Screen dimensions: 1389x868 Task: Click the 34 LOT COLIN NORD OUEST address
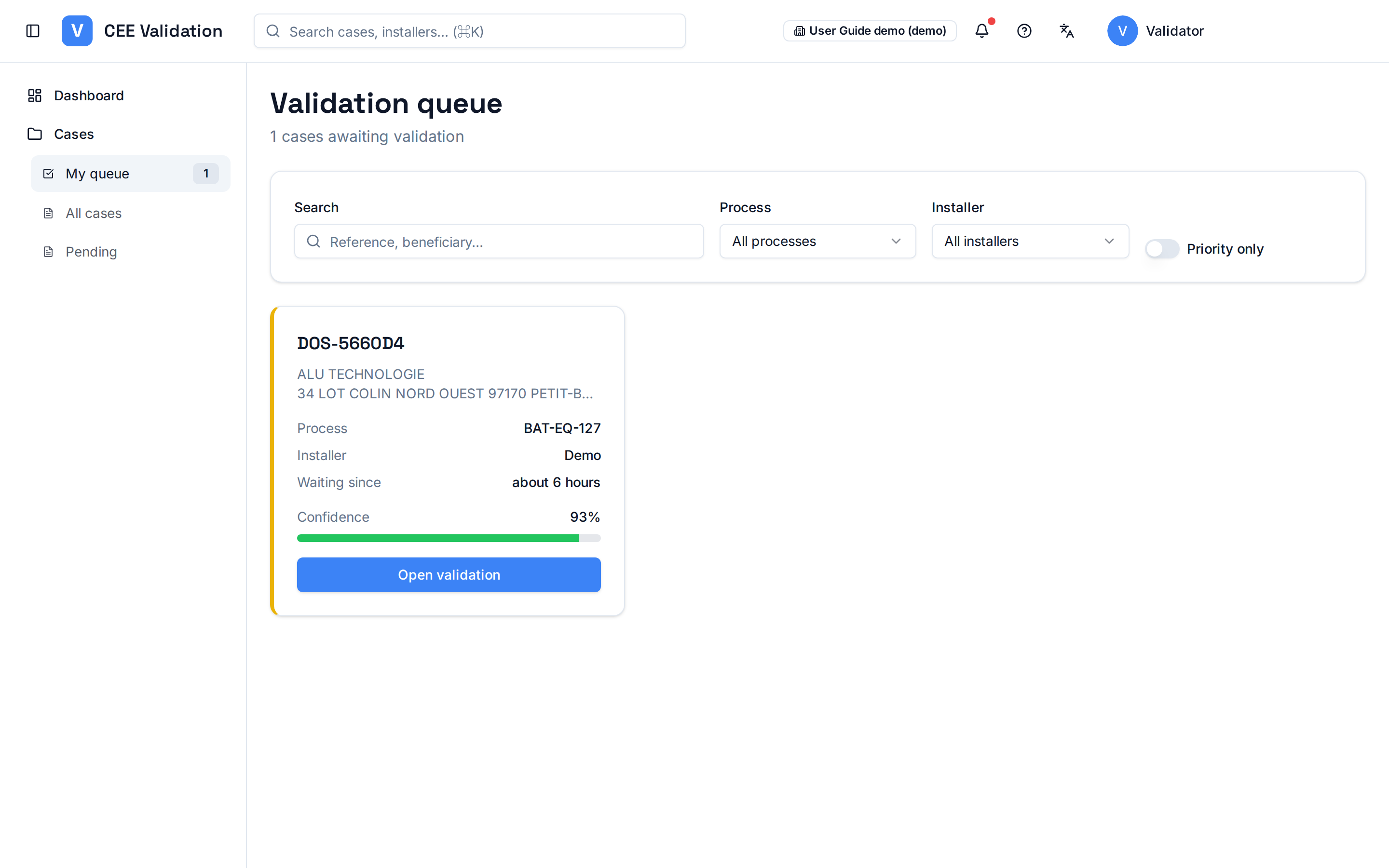click(445, 393)
